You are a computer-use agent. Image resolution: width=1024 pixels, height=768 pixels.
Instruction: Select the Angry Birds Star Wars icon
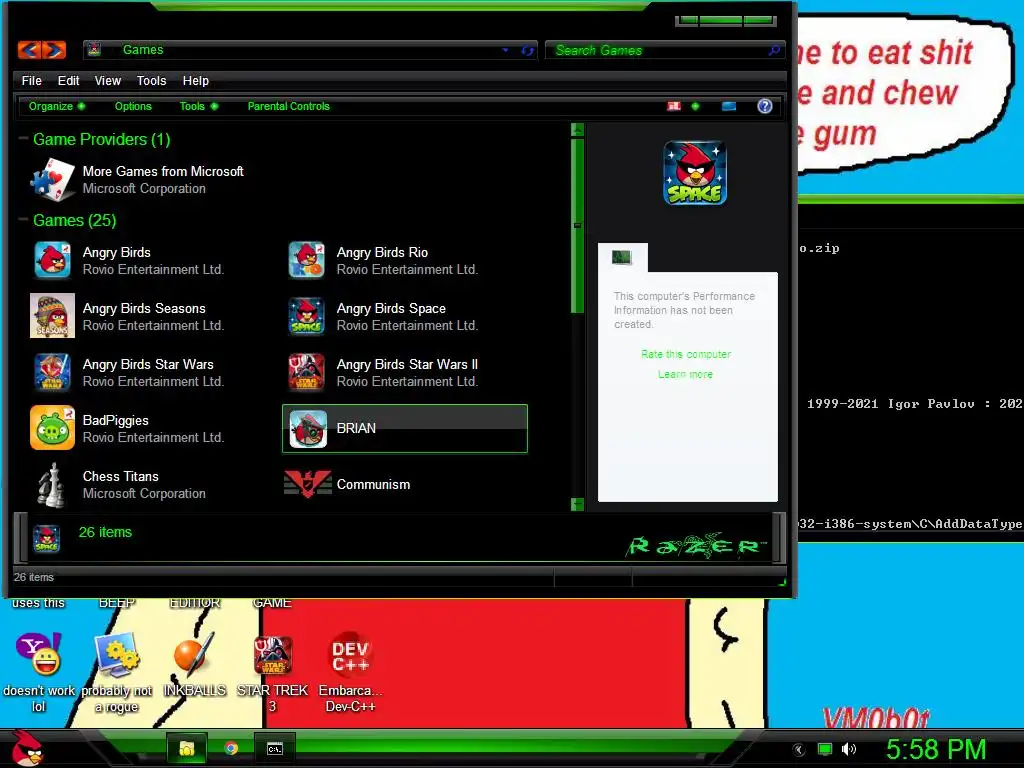coord(52,372)
